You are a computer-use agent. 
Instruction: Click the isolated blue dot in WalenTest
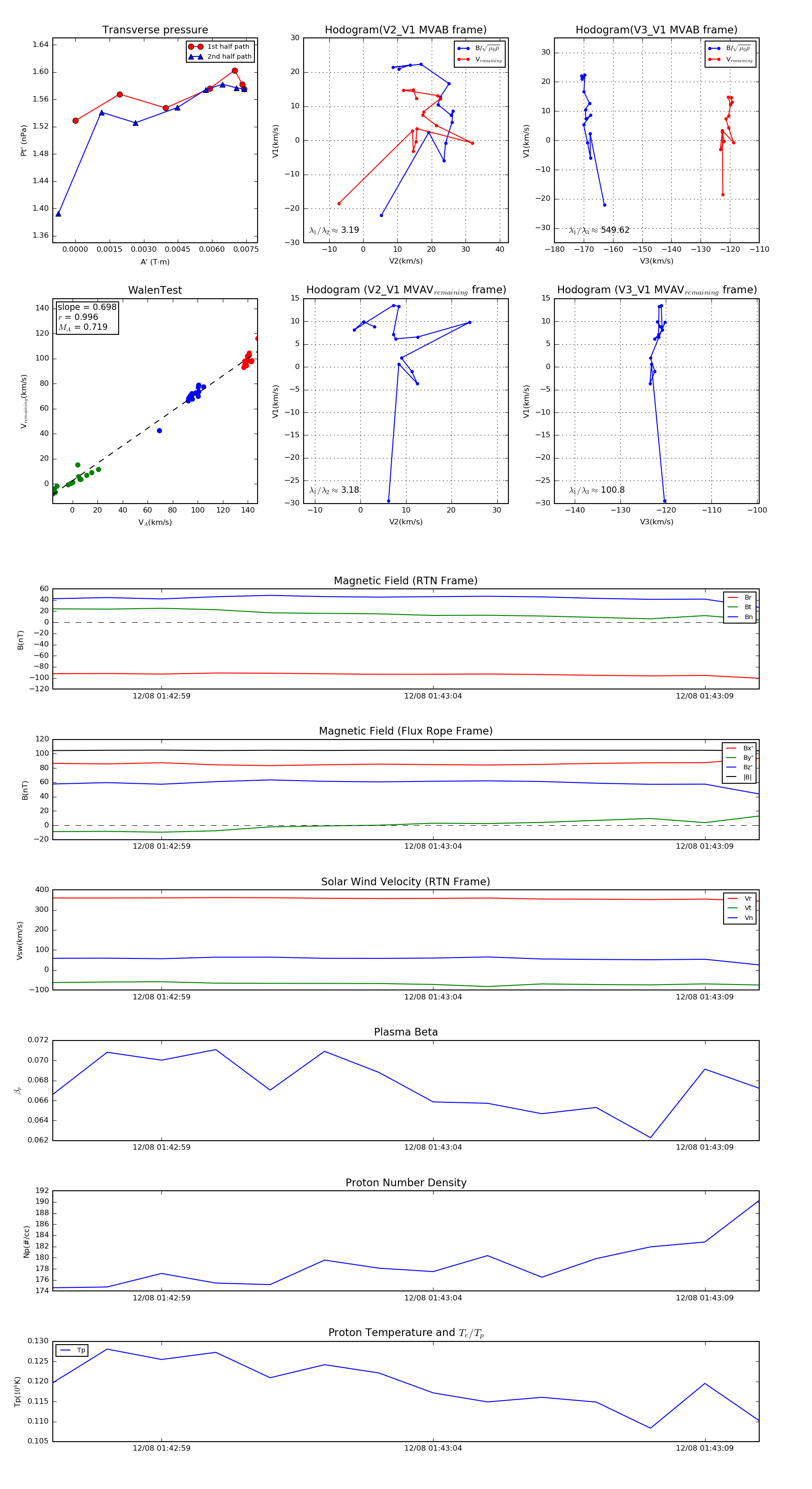[x=160, y=430]
